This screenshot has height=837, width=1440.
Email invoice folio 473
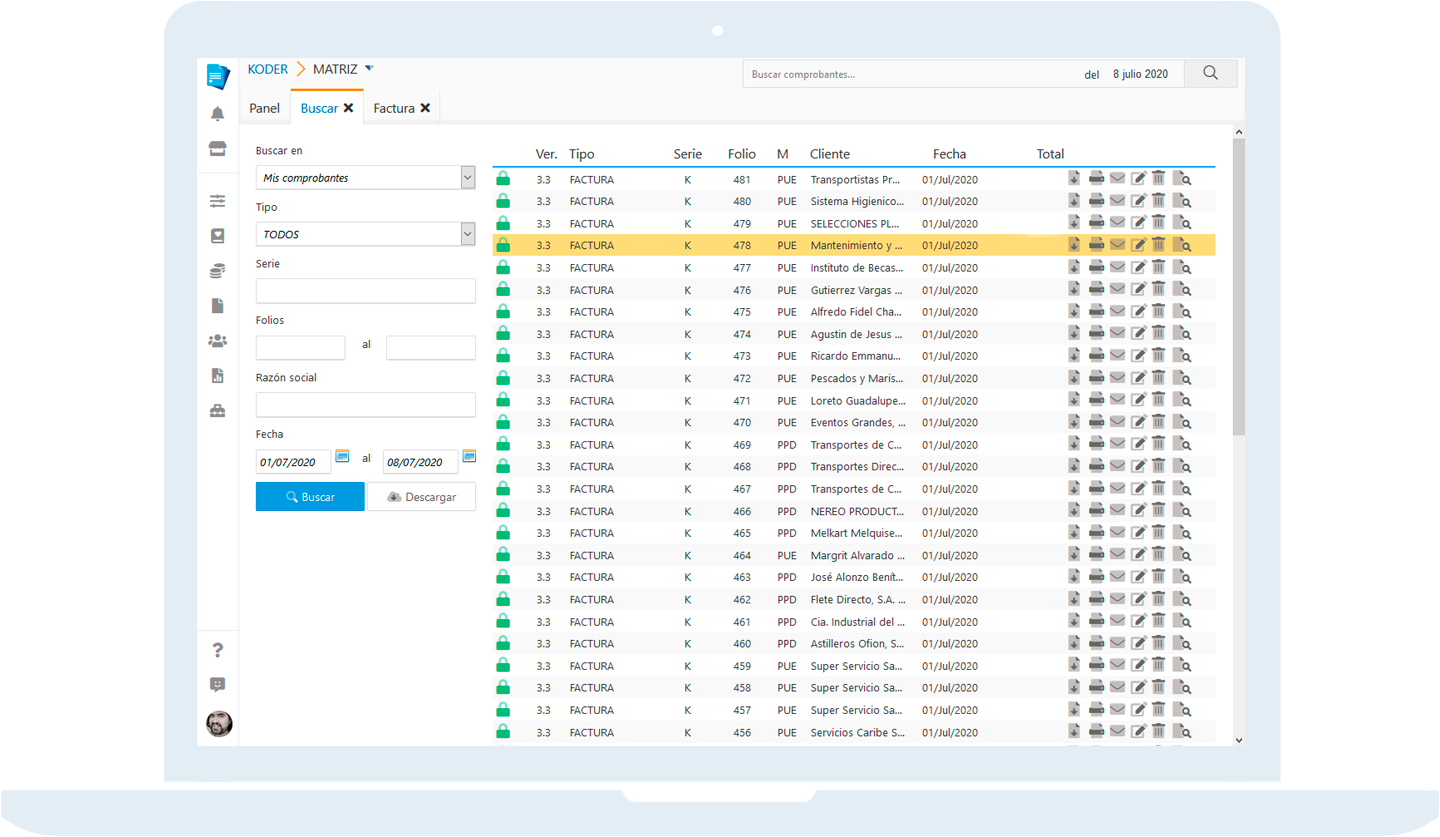(1118, 356)
